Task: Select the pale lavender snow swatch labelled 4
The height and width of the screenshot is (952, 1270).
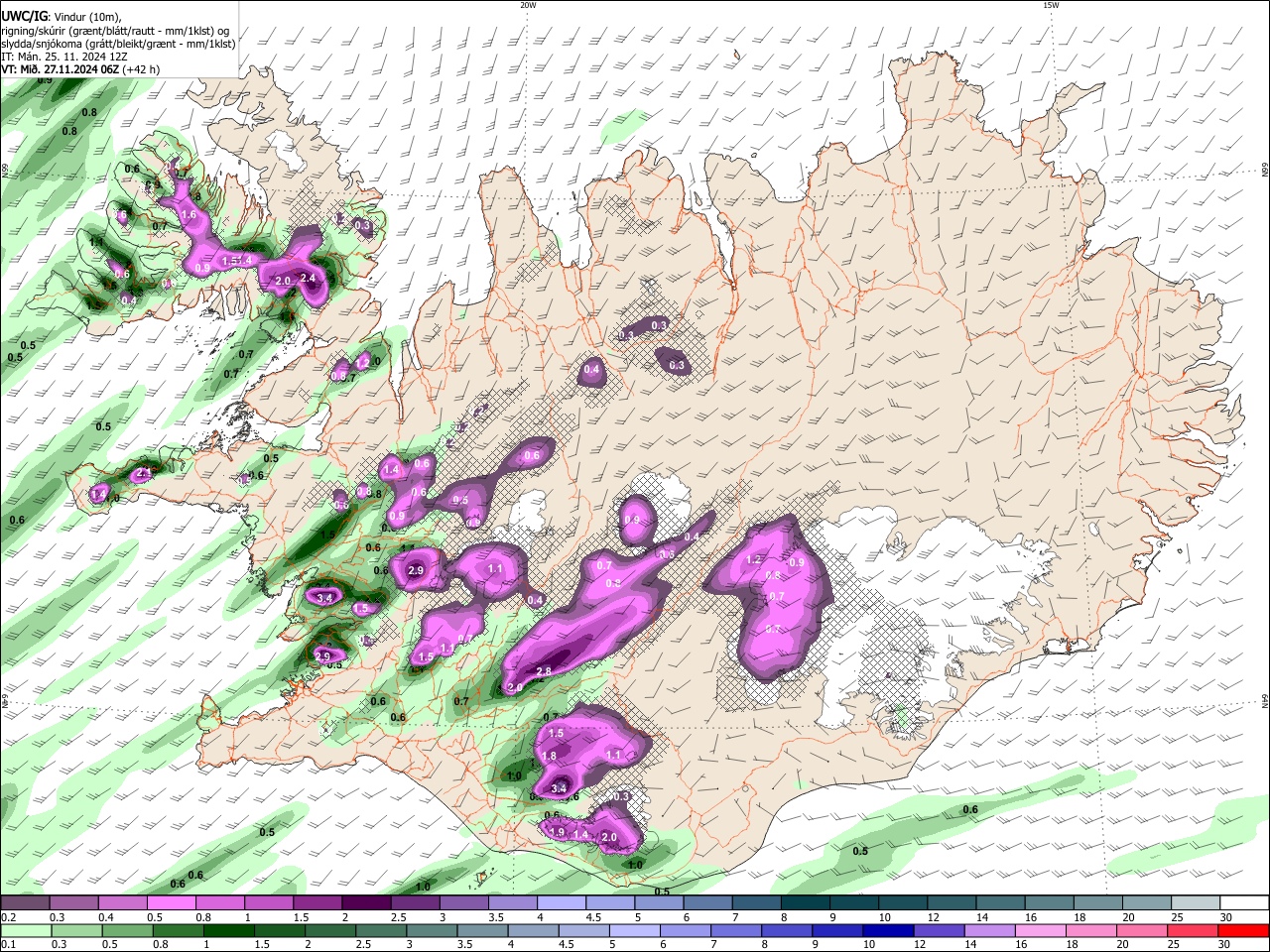Action: click(562, 903)
